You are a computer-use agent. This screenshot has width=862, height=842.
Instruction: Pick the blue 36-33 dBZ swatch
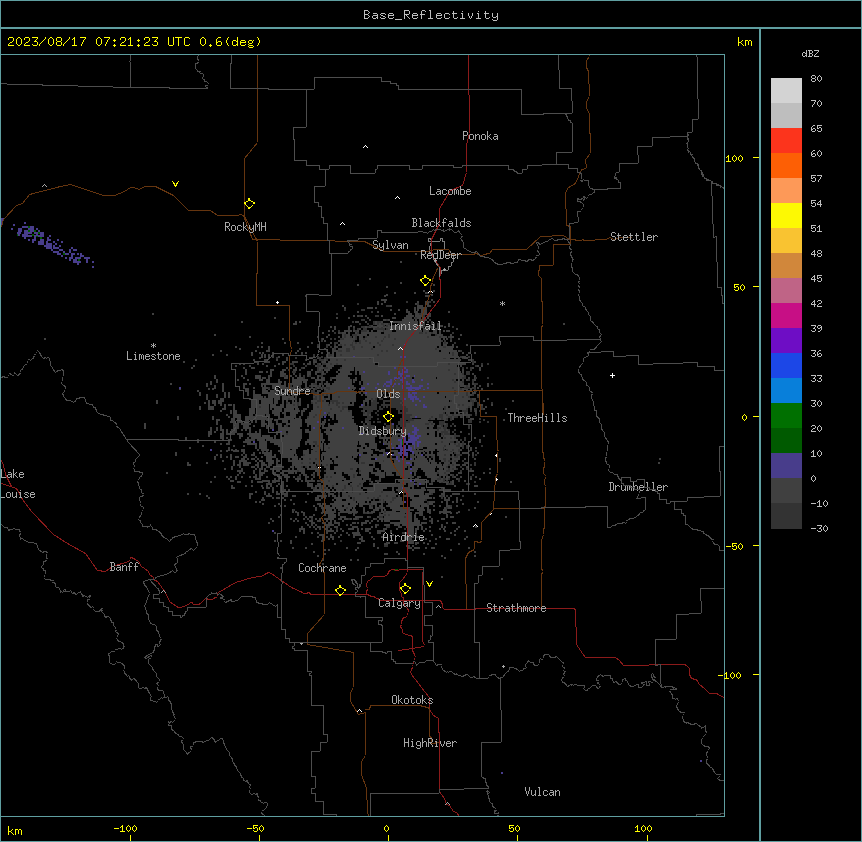tap(786, 365)
